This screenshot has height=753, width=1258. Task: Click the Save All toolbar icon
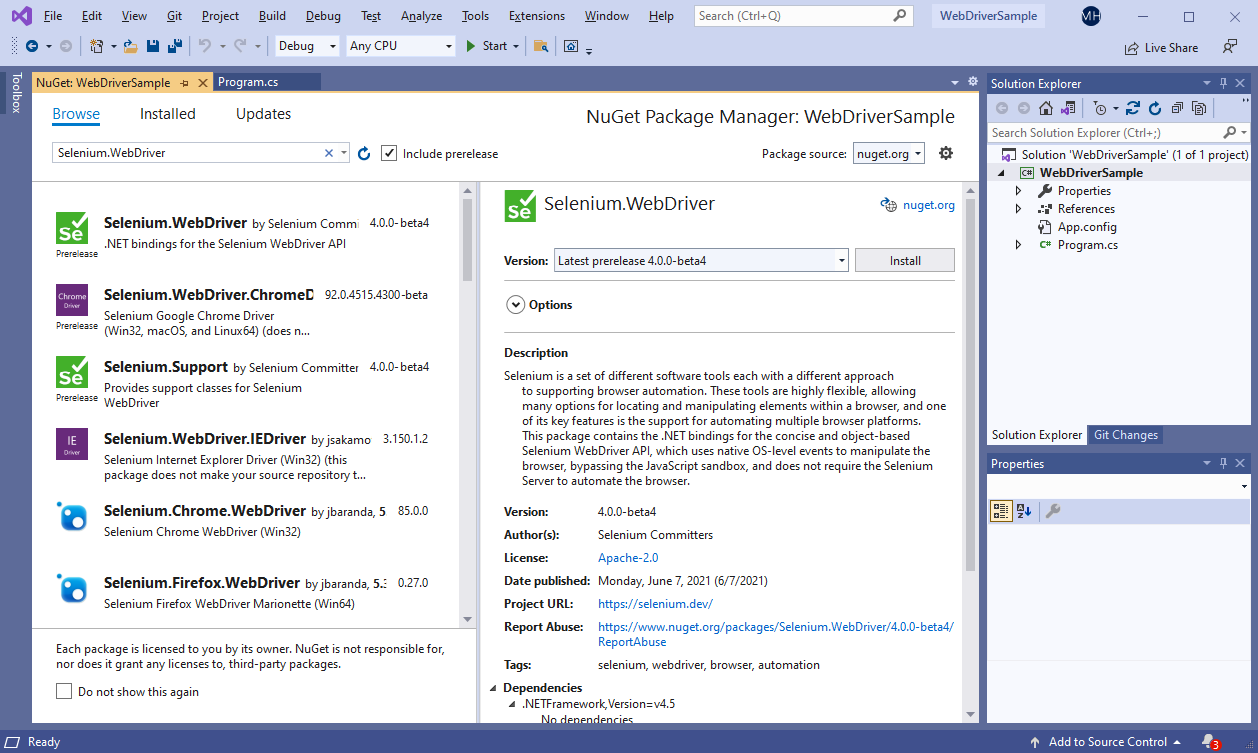point(174,45)
